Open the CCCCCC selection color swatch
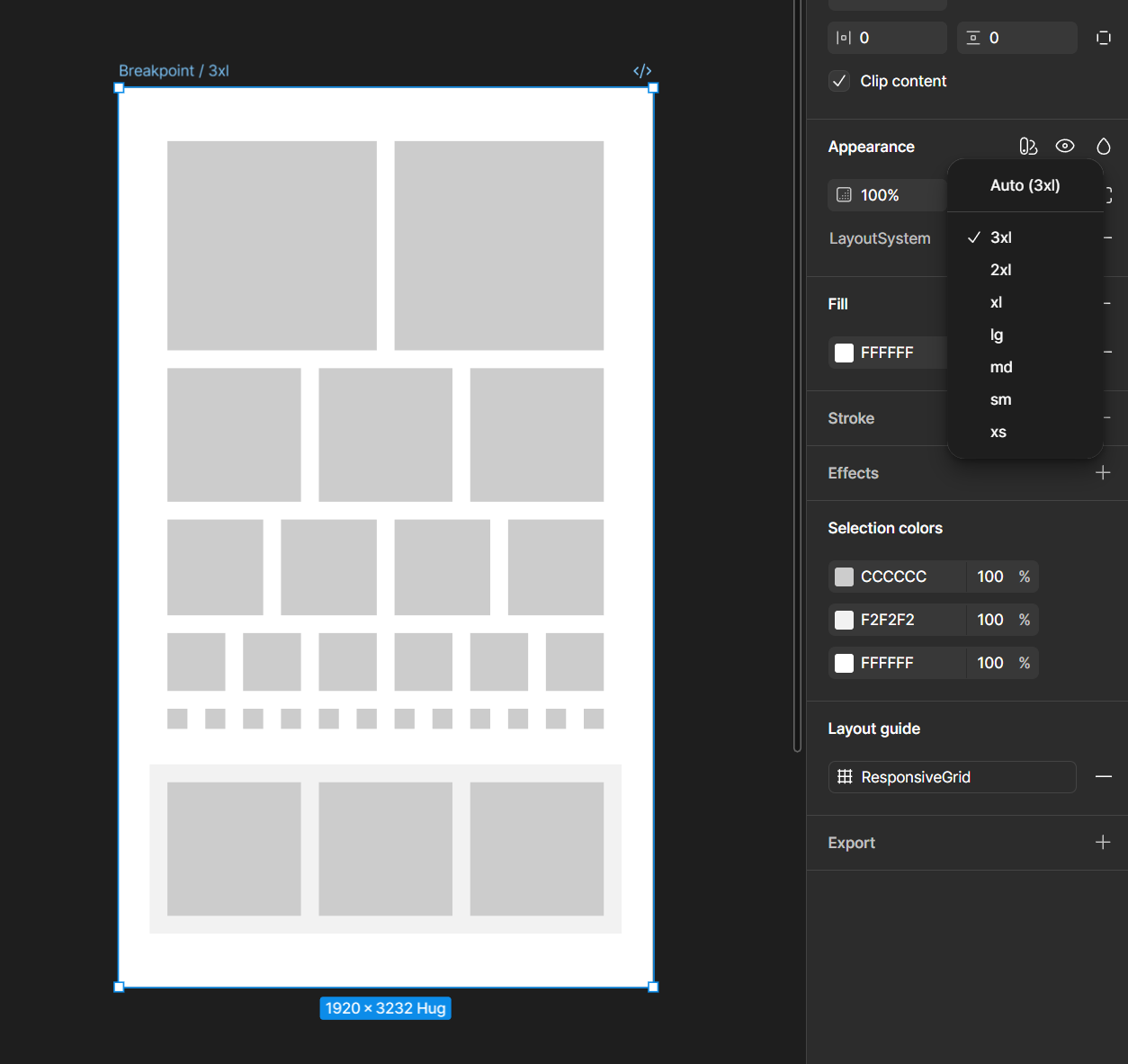The image size is (1128, 1064). [x=844, y=577]
